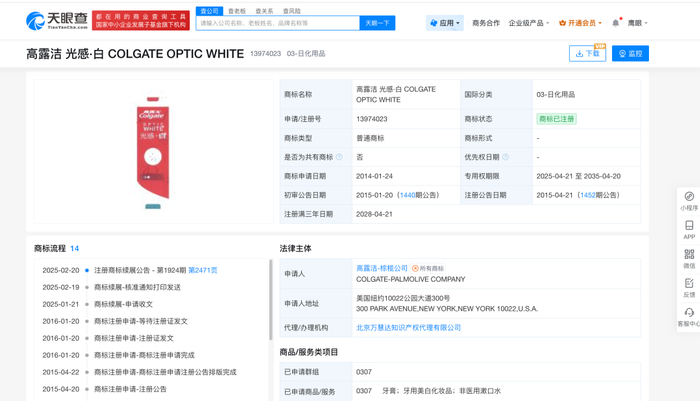Click the help icon next to 优先权日期
The width and height of the screenshot is (700, 401).
pos(505,157)
